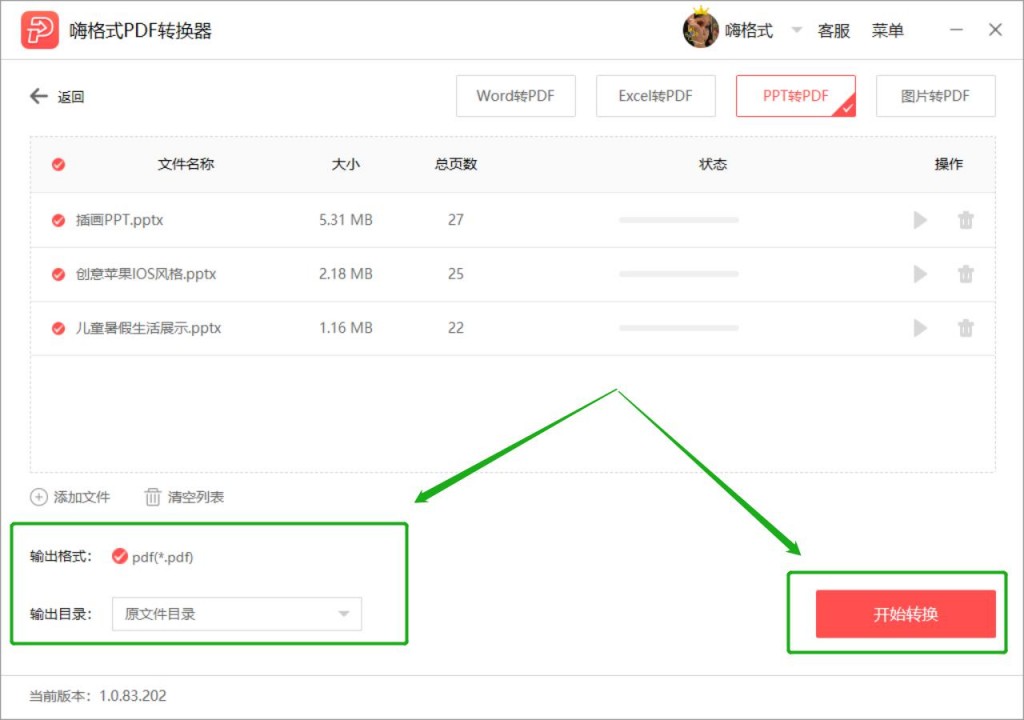This screenshot has height=720, width=1024.
Task: Open the 客服 support menu
Action: coord(833,31)
